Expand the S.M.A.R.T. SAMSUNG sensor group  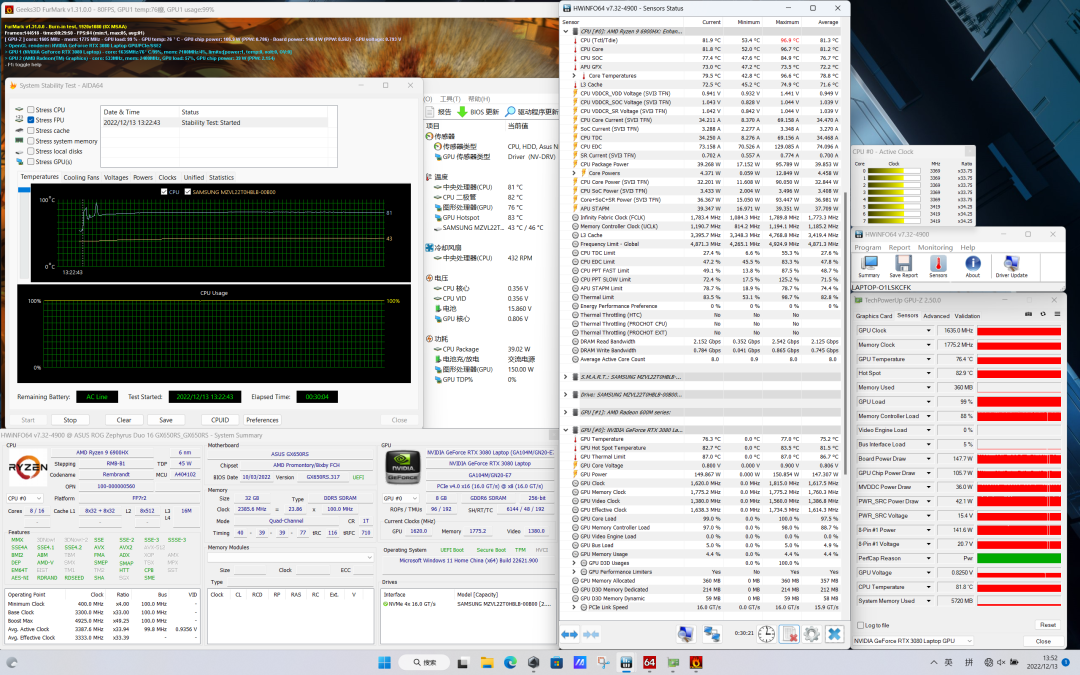(566, 376)
